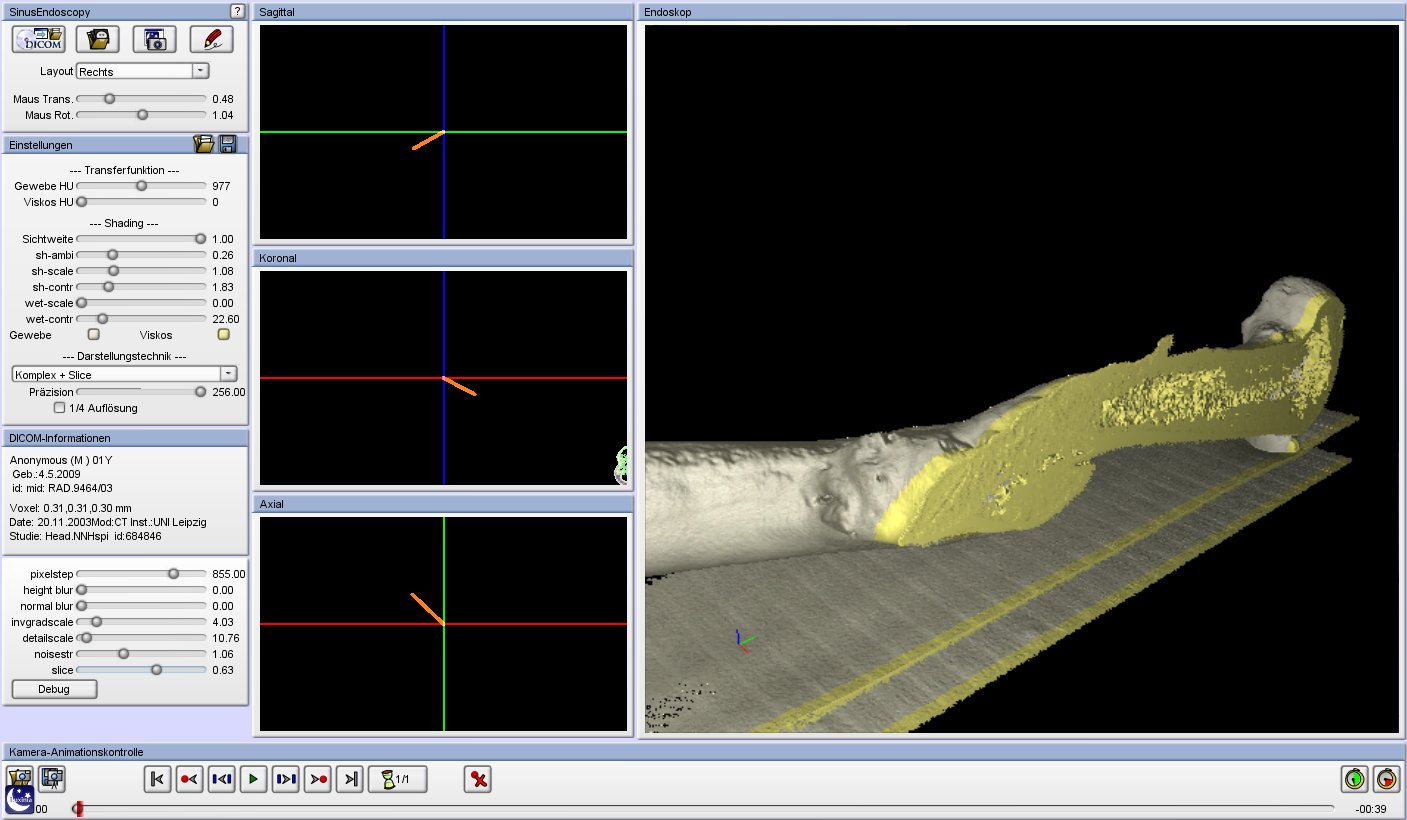Click the screenshot camera icon
The image size is (1407, 820).
coord(154,40)
